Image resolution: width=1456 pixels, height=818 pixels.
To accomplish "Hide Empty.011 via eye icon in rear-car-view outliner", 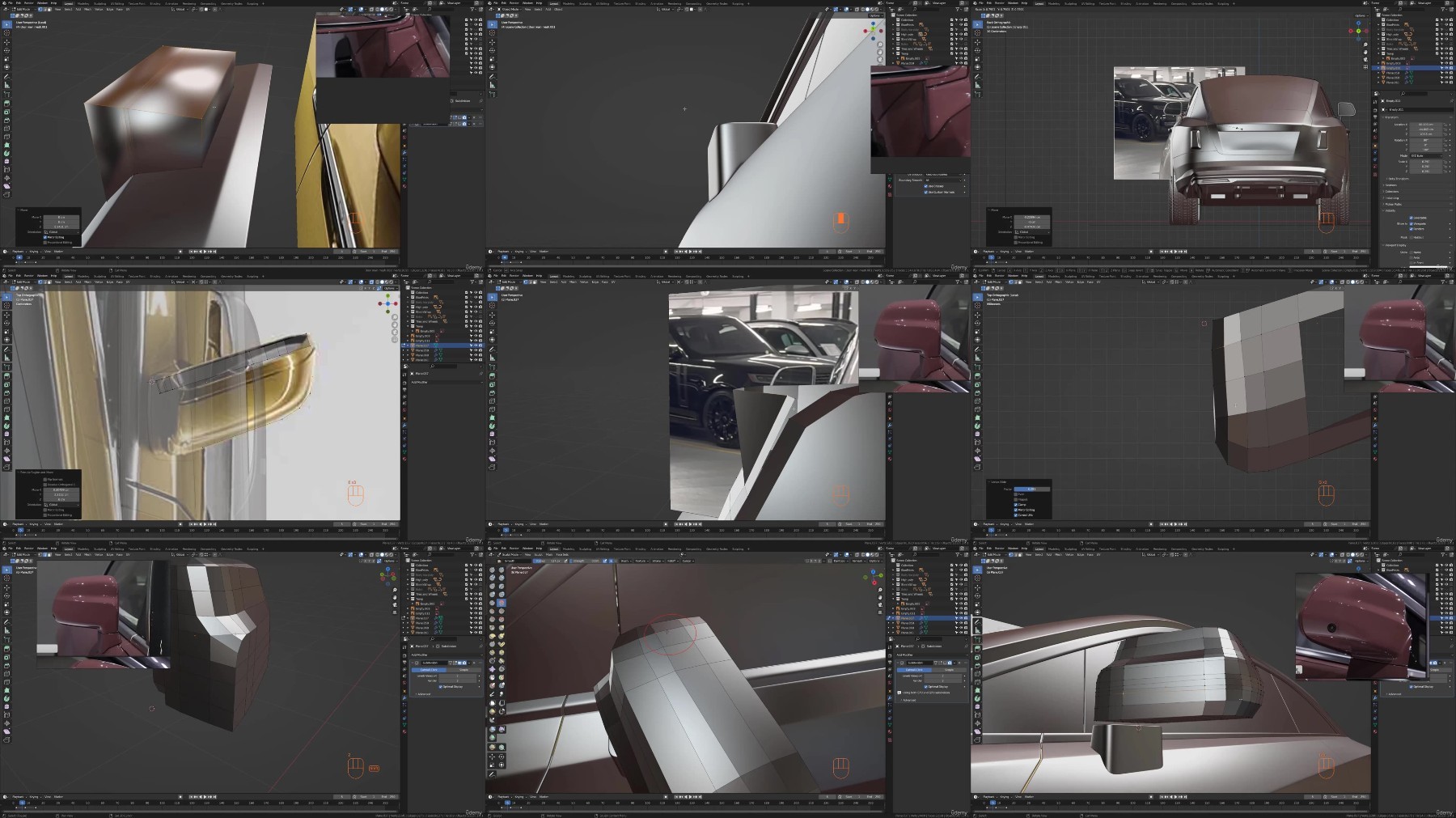I will tap(1446, 68).
